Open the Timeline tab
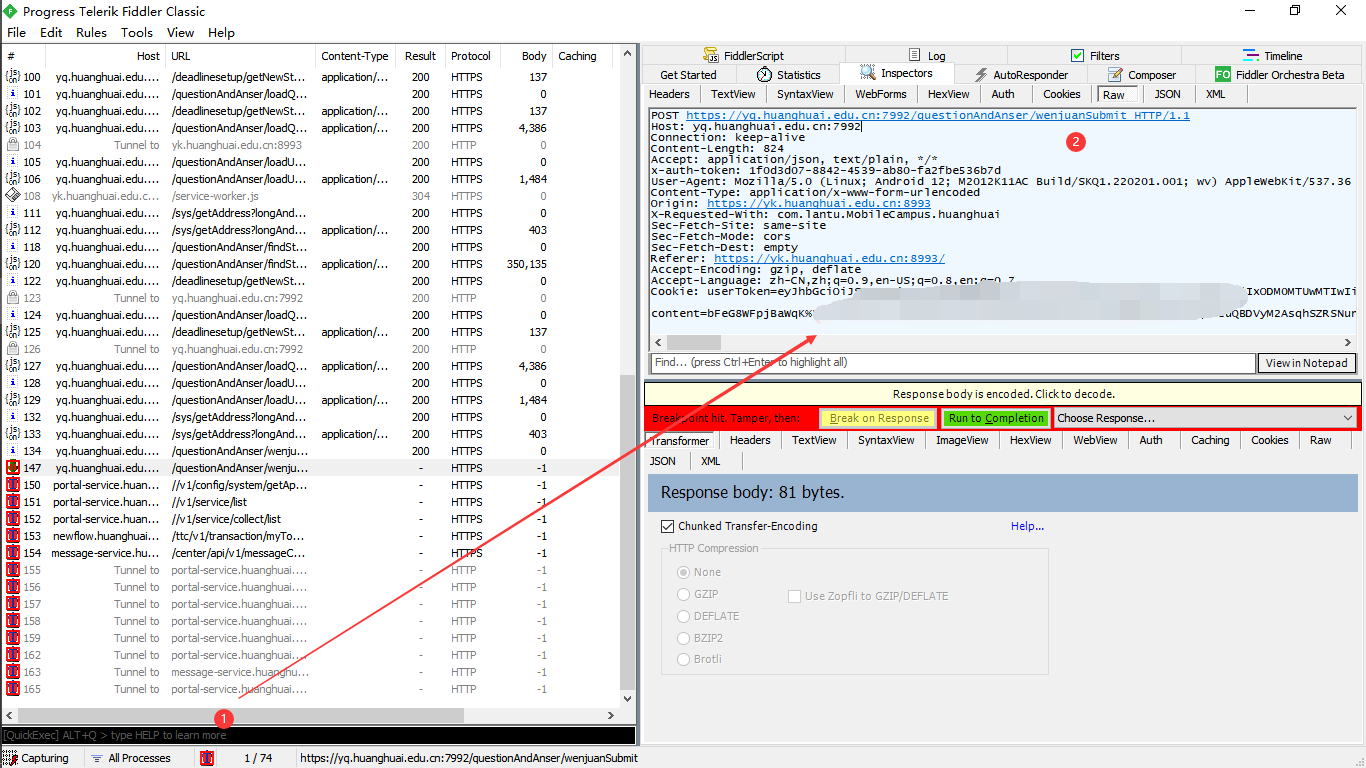Viewport: 1366px width, 768px height. pos(1273,56)
